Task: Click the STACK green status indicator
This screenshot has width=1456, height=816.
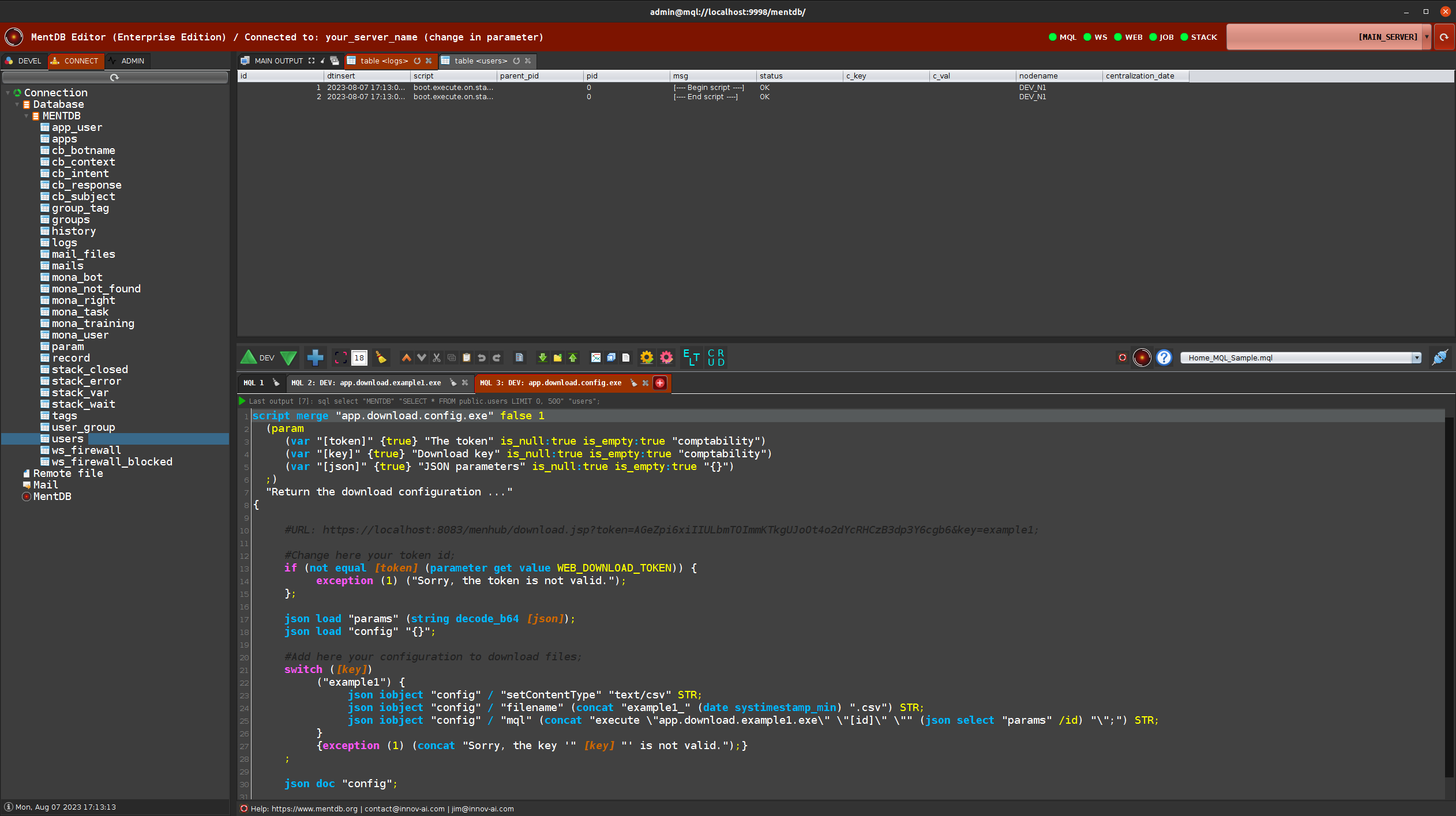Action: [x=1184, y=37]
